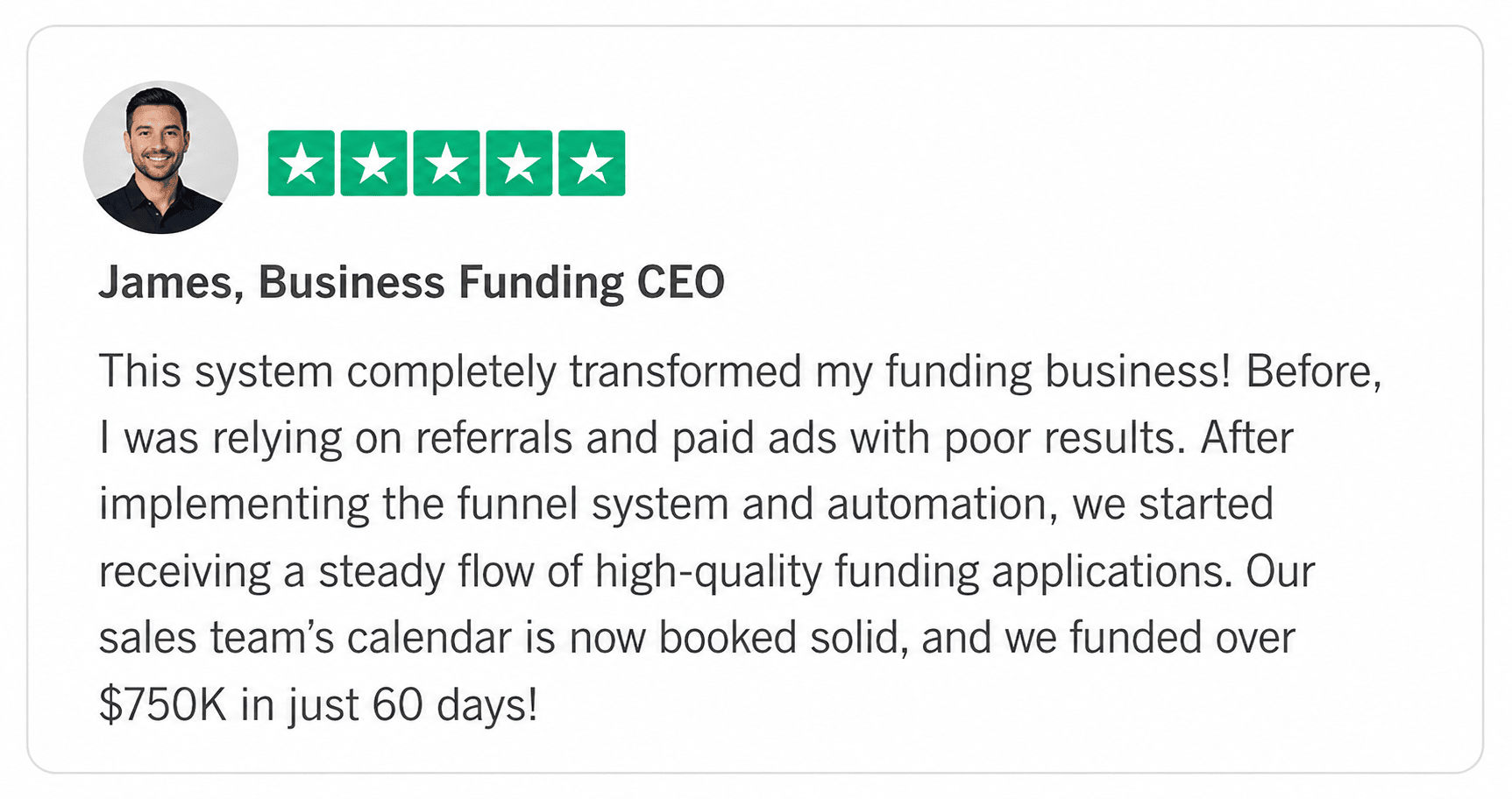Click the first green star
Image resolution: width=1512 pixels, height=799 pixels.
coord(301,163)
